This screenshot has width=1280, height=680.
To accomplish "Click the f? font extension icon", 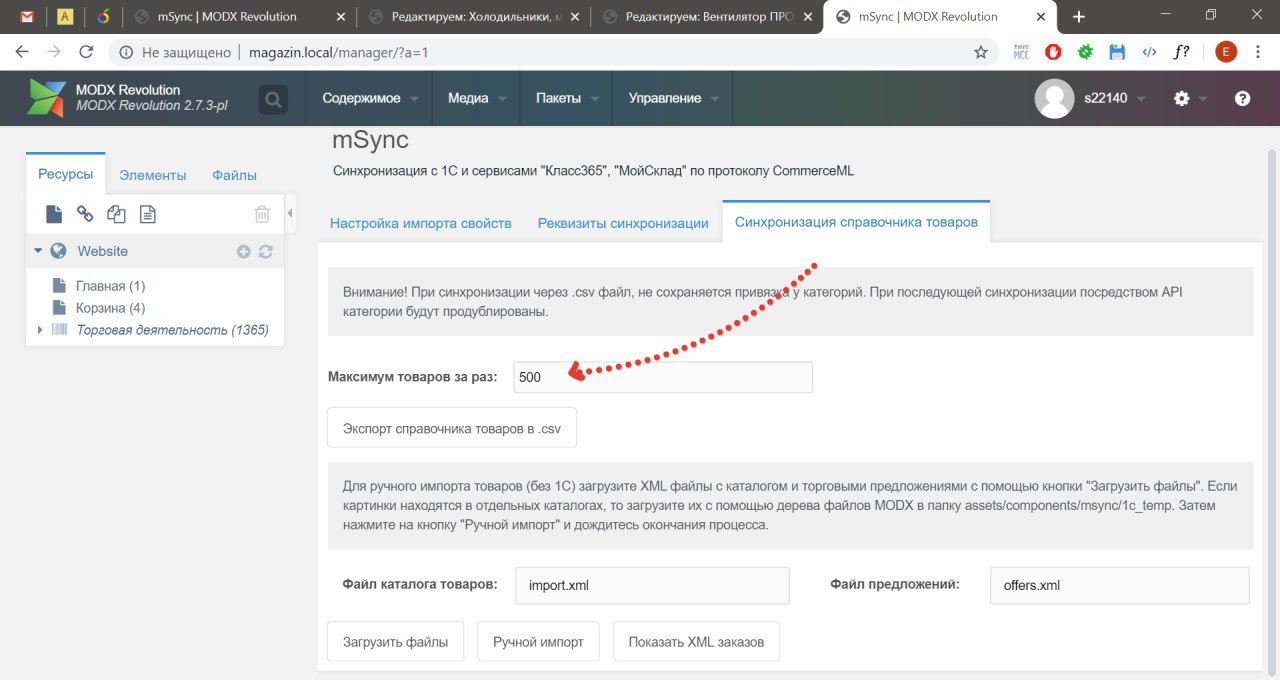I will tap(1182, 52).
